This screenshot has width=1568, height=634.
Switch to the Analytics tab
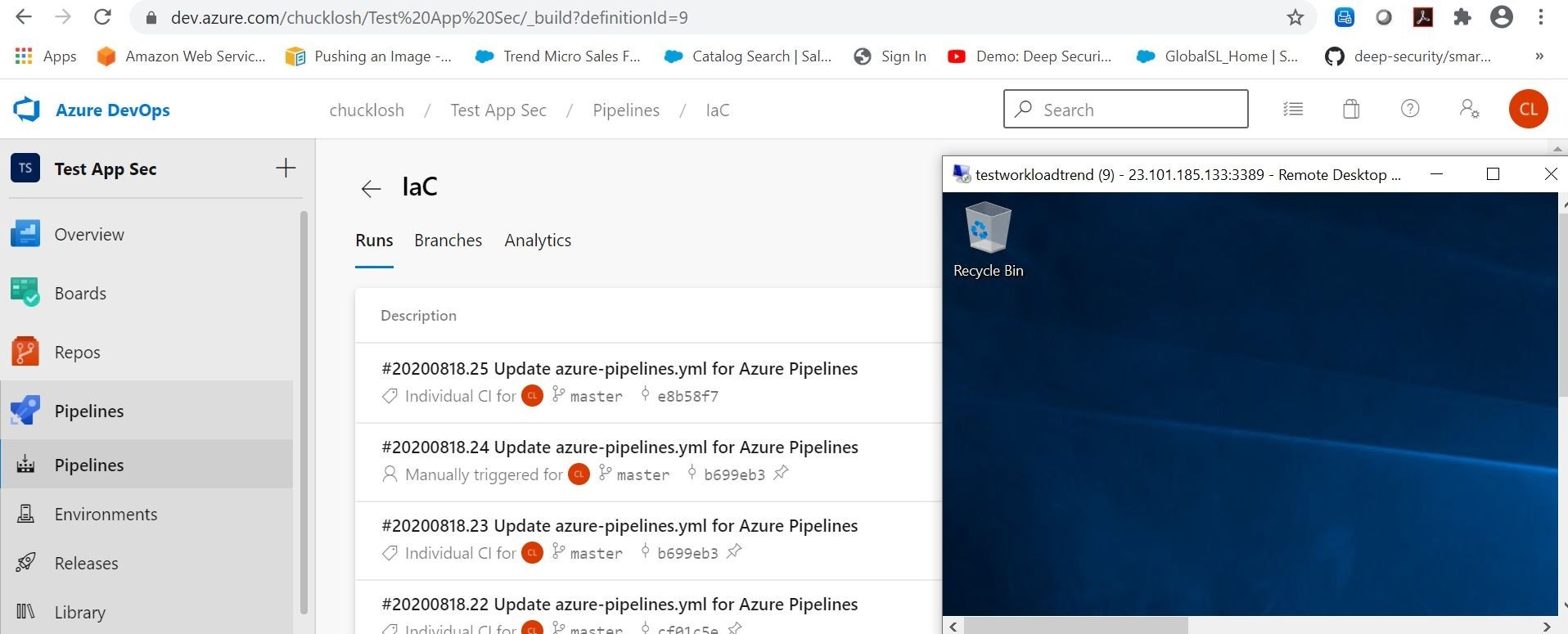tap(538, 241)
